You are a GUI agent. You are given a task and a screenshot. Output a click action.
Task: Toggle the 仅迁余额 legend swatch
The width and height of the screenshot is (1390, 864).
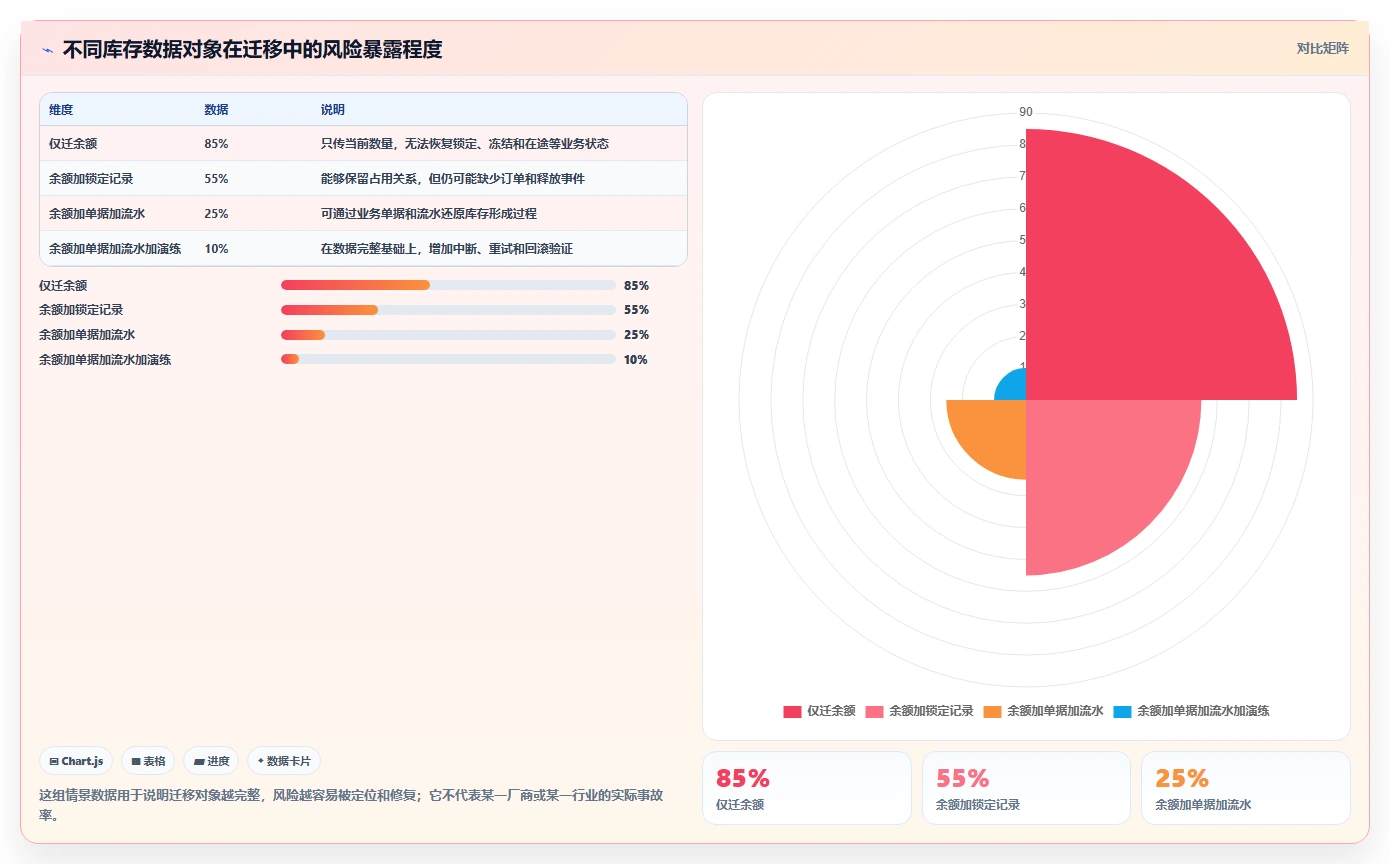(x=792, y=711)
